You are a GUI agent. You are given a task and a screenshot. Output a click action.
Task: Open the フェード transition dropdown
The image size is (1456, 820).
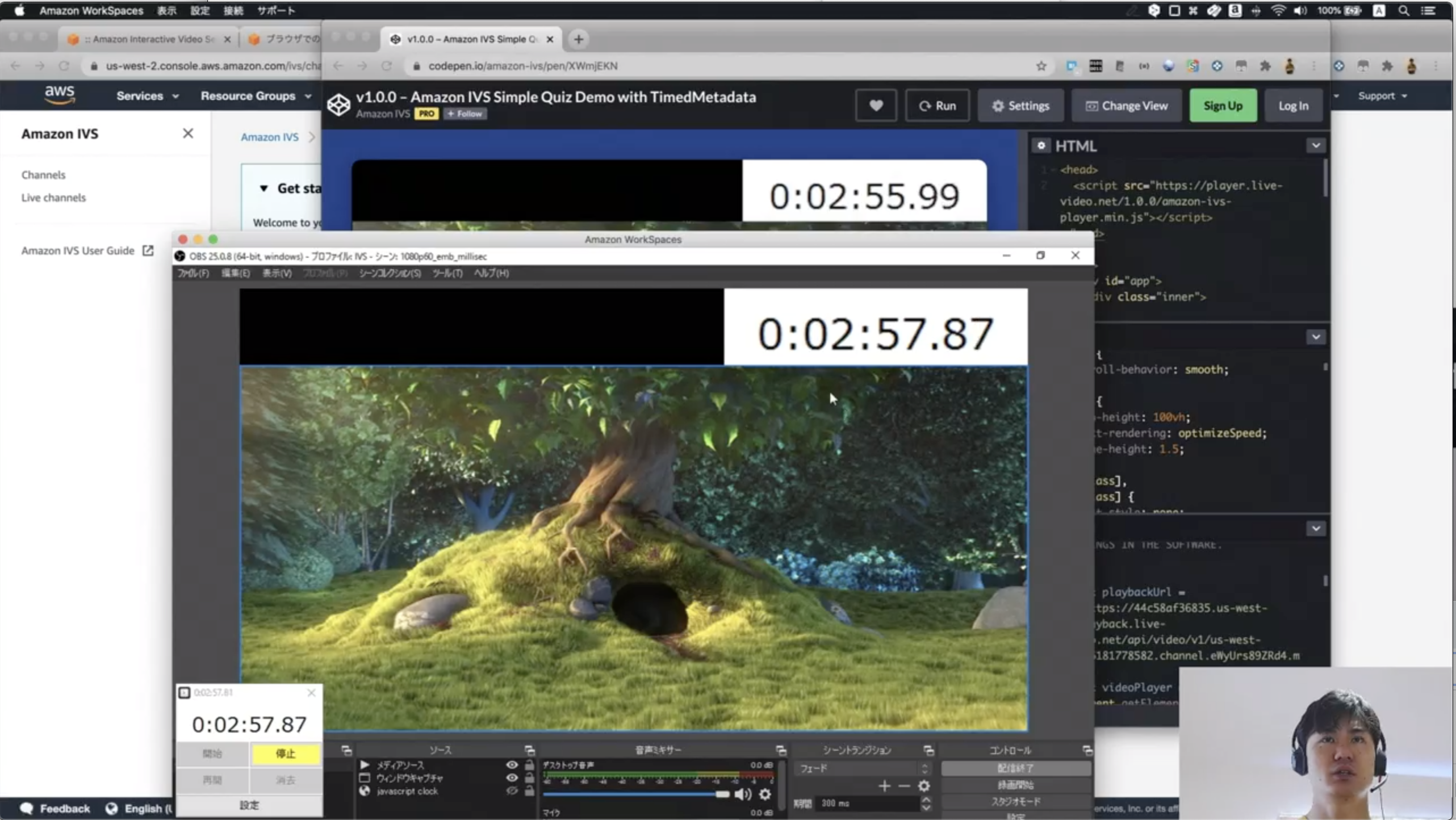[861, 768]
